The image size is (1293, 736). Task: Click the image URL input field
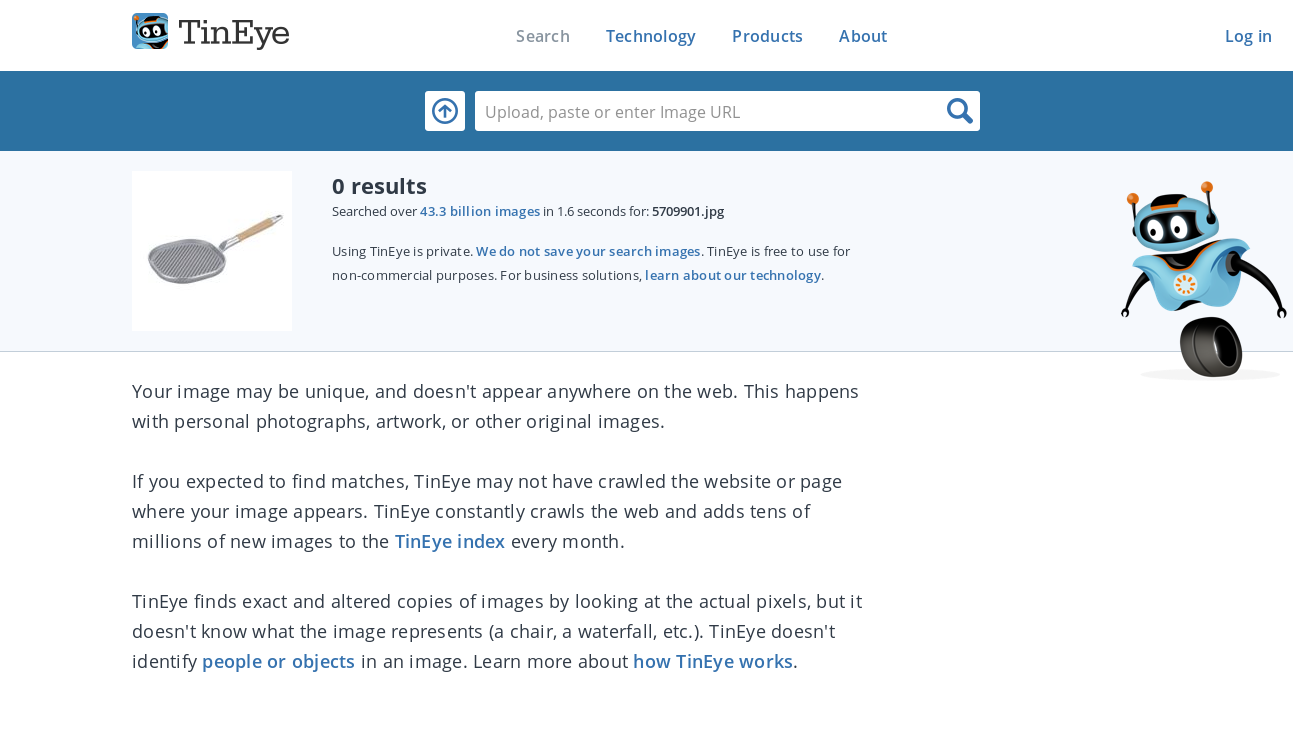click(x=700, y=110)
